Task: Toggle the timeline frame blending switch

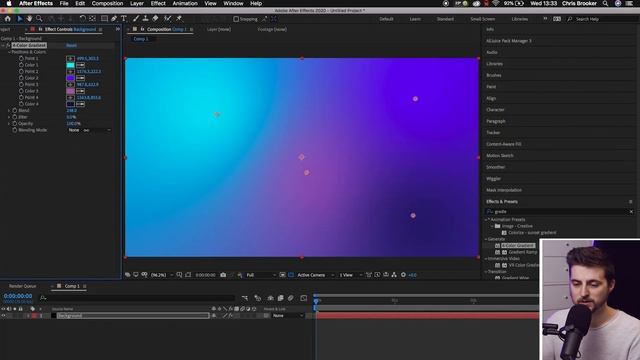Action: [280, 298]
